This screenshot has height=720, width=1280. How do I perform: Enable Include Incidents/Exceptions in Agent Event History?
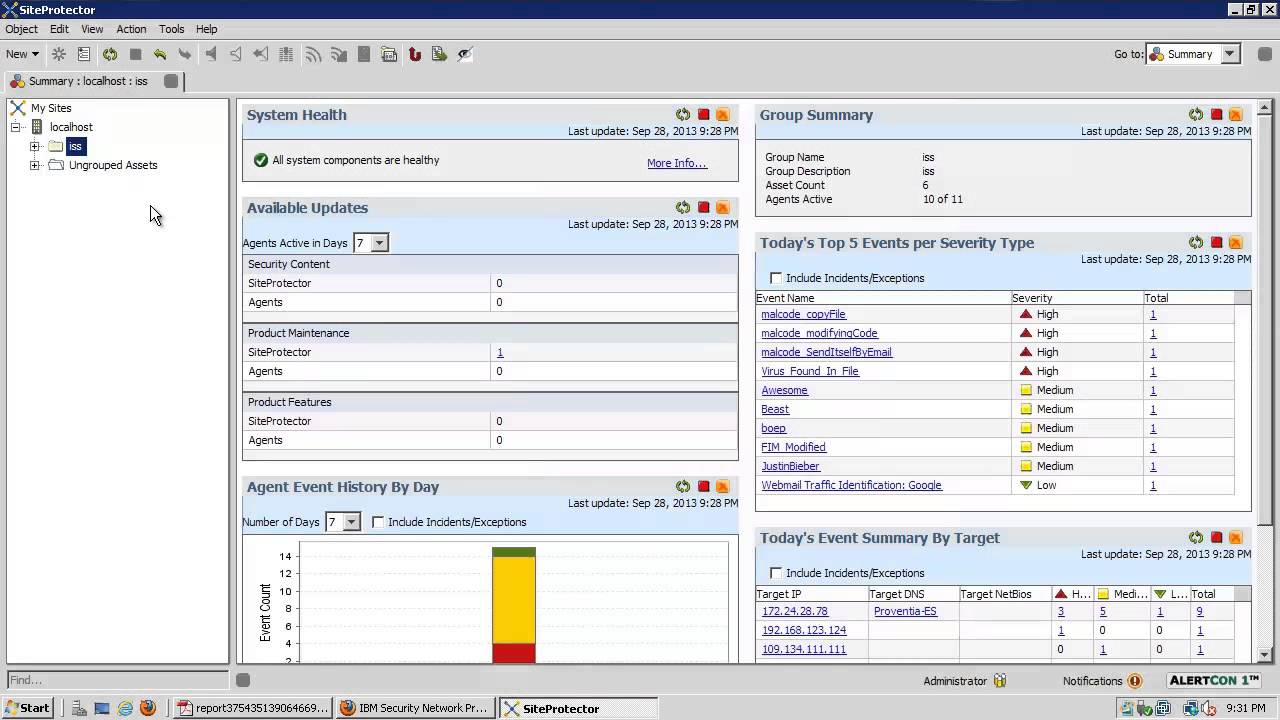tap(378, 522)
